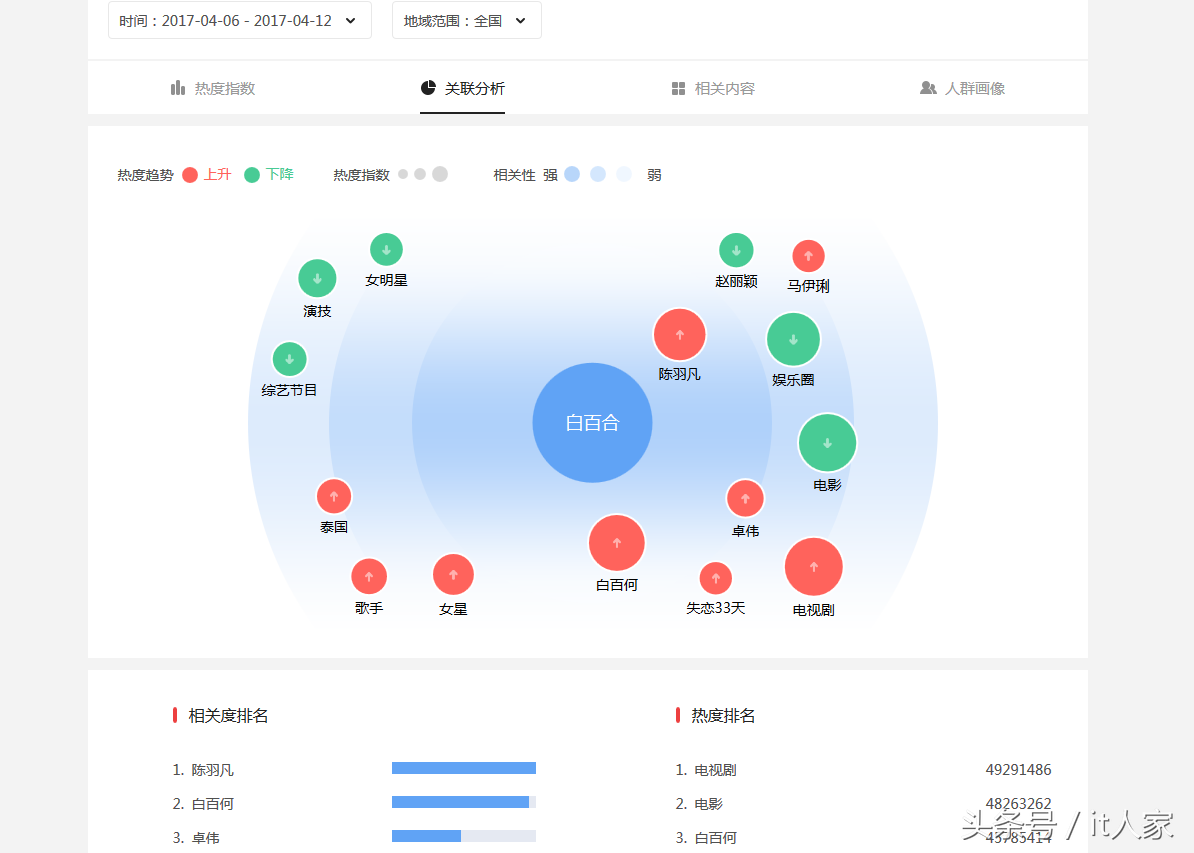Click the blue relevance bar for 白百何
The width and height of the screenshot is (1194, 853).
[x=461, y=801]
